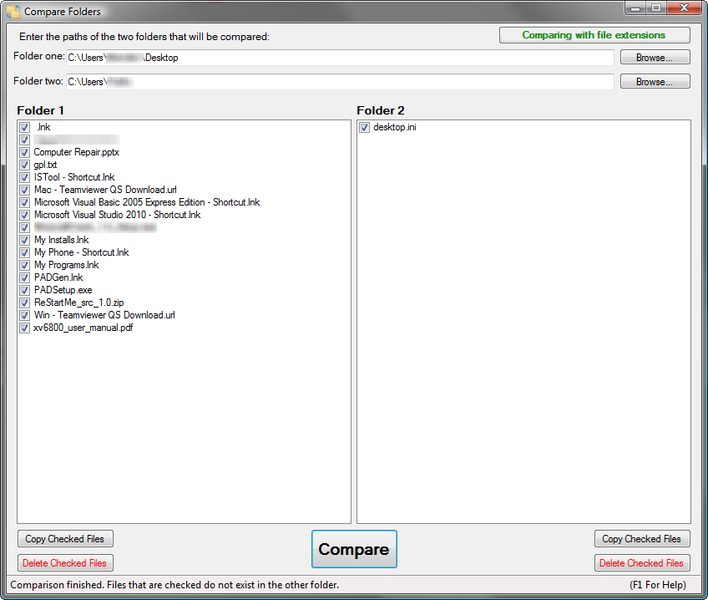Select 'My Programs.lnk' entry

tap(66, 265)
